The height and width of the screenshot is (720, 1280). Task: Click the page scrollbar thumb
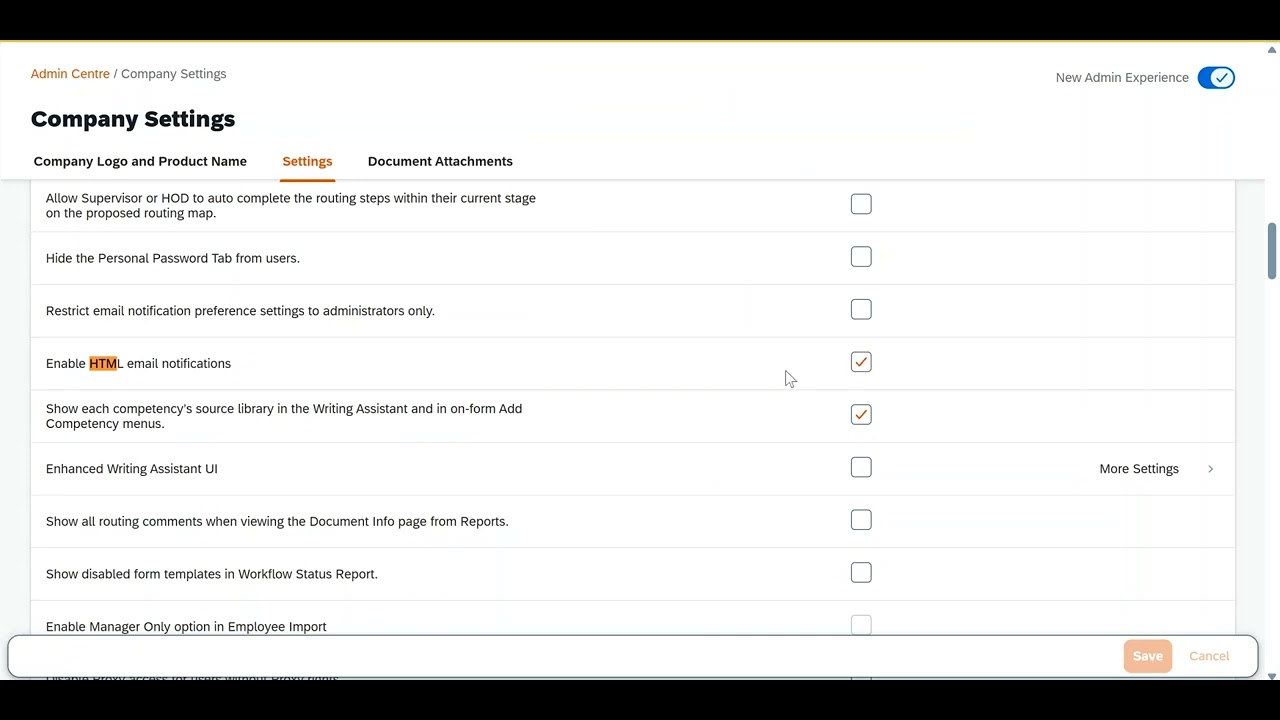pyautogui.click(x=1272, y=251)
